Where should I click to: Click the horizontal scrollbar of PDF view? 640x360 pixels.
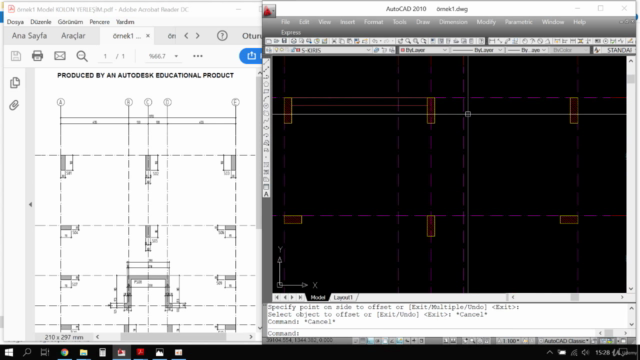point(174,337)
